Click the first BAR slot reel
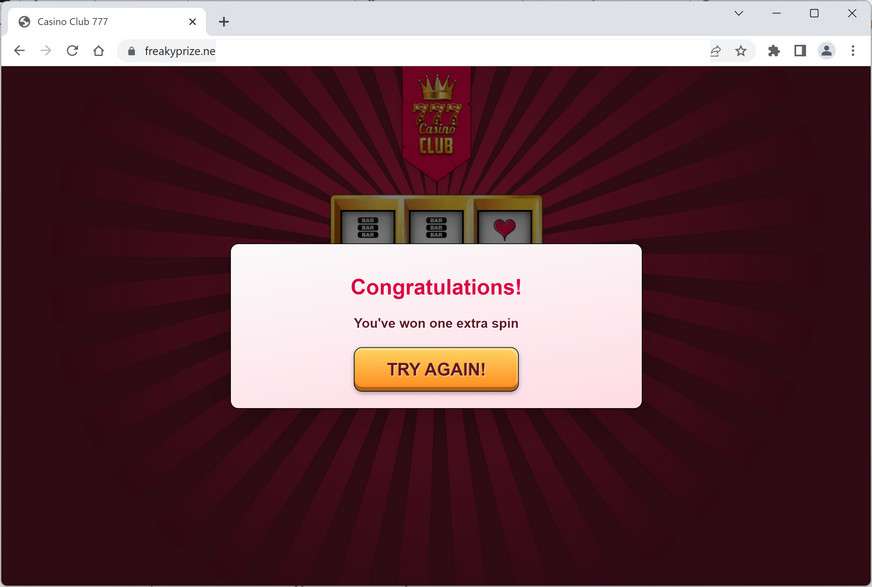872x587 pixels. (x=368, y=227)
